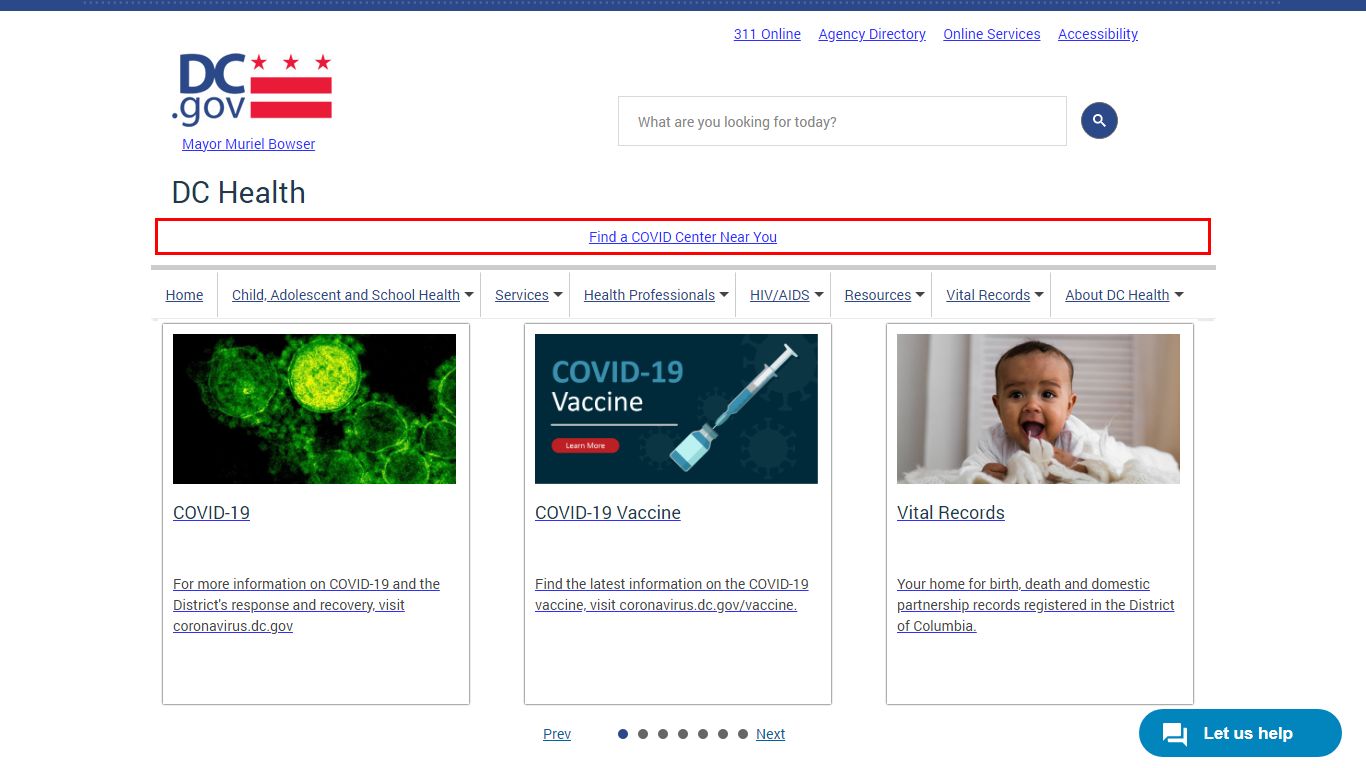
Task: Open the Health Professionals menu
Action: (649, 295)
